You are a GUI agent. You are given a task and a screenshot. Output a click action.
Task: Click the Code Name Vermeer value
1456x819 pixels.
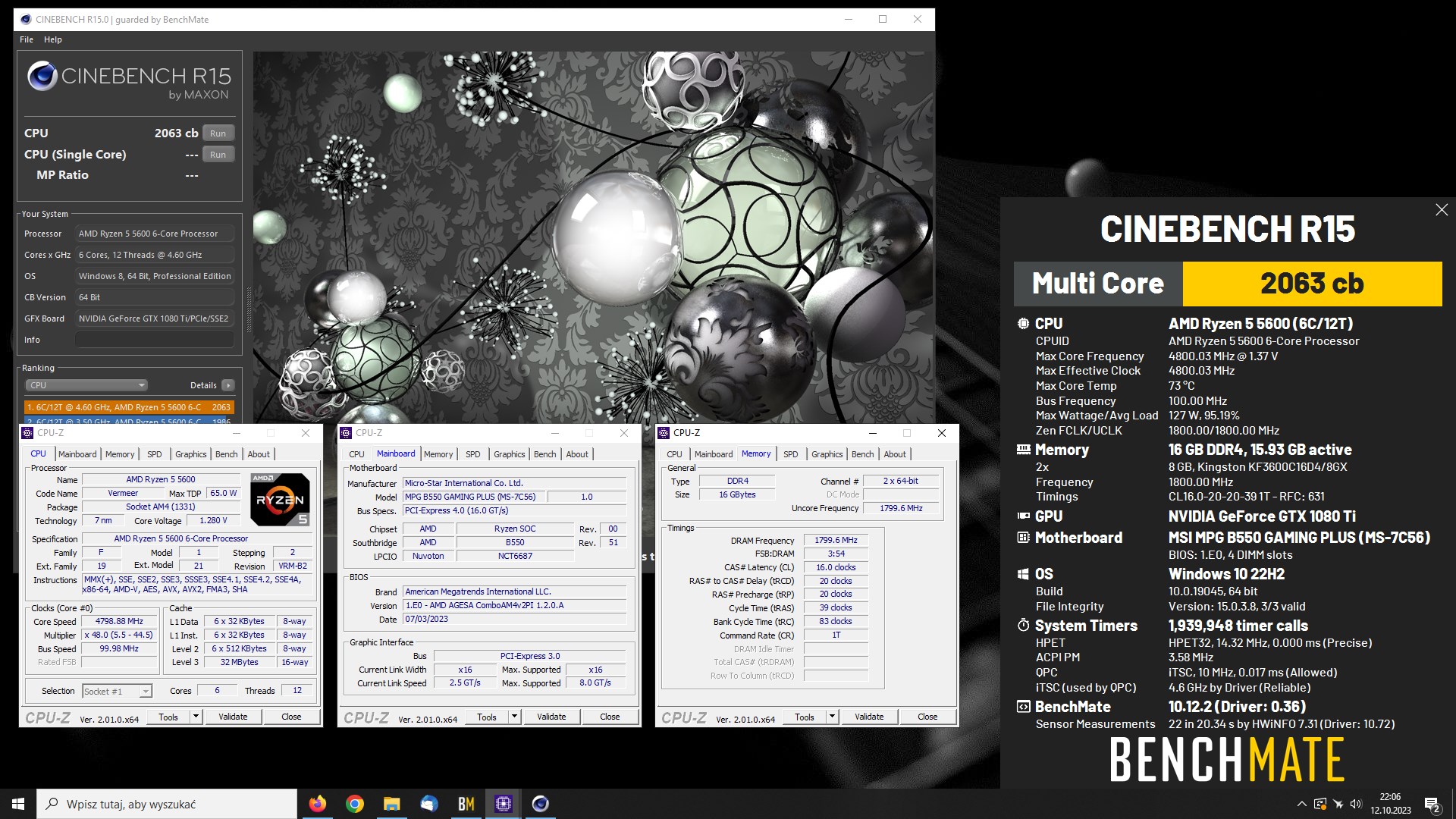point(123,493)
